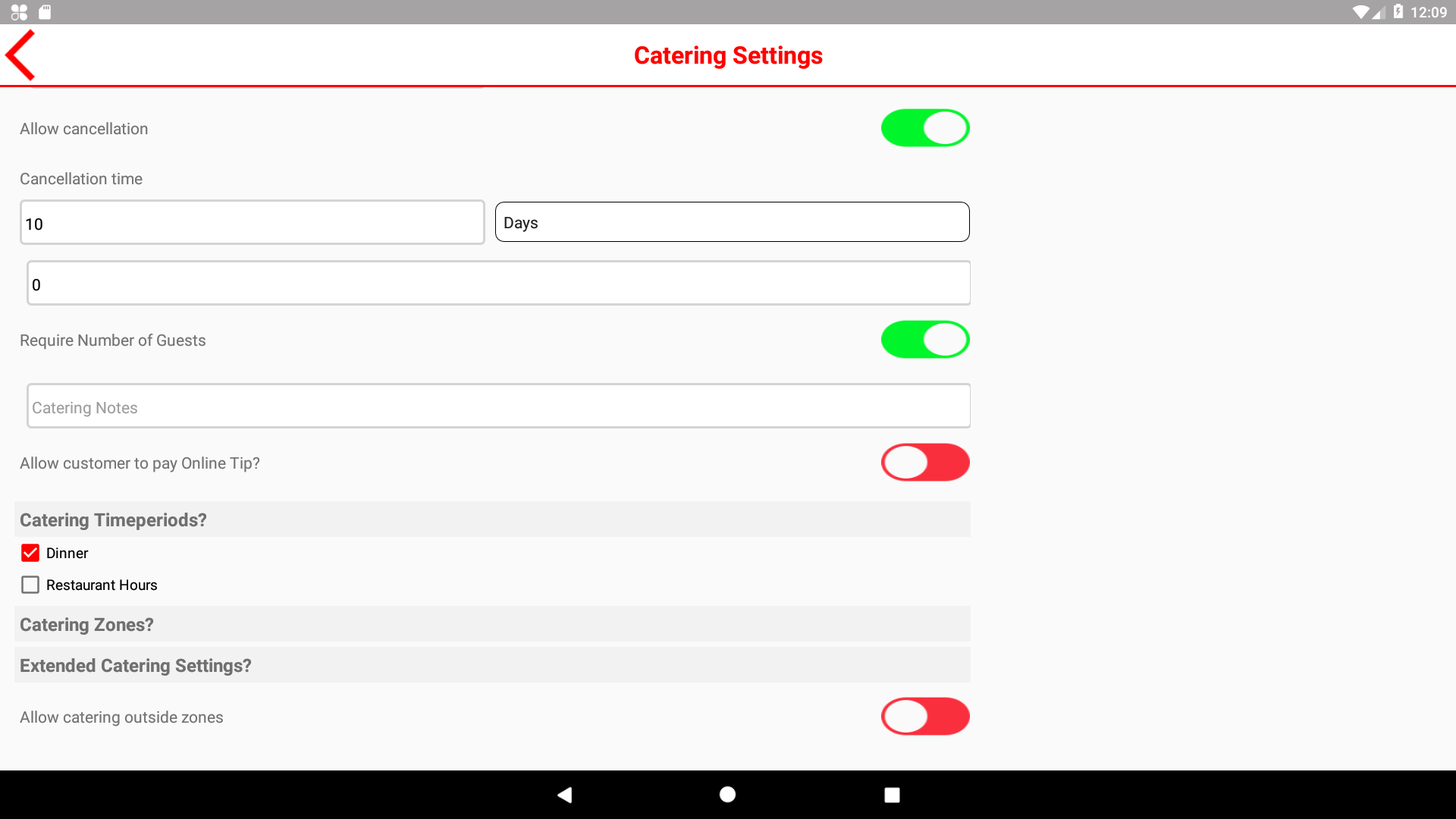The width and height of the screenshot is (1456, 819).
Task: Focus the Catering Notes text field
Action: (498, 407)
